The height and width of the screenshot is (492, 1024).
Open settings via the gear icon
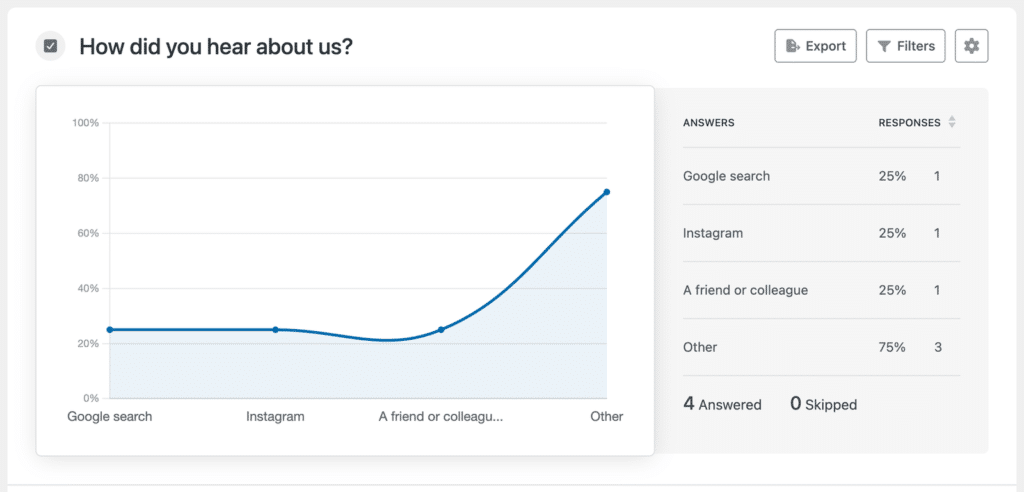tap(972, 46)
